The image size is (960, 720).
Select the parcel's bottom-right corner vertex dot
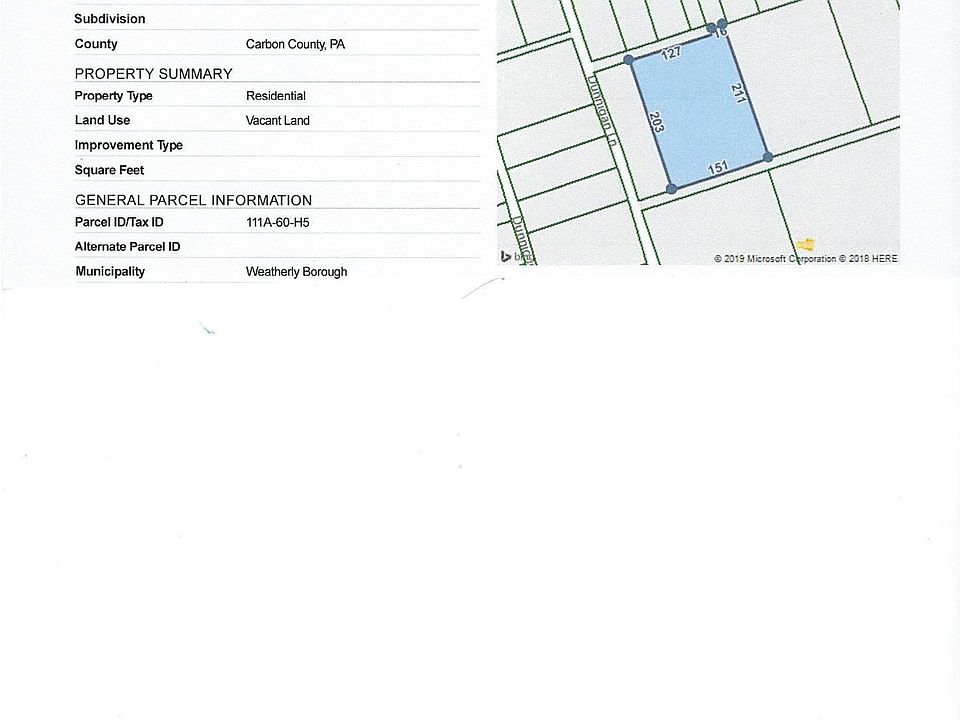tap(767, 157)
